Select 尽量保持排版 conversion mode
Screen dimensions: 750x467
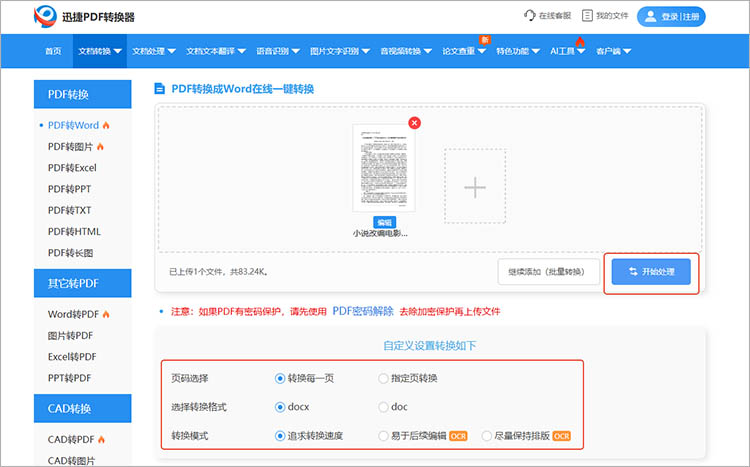[486, 436]
